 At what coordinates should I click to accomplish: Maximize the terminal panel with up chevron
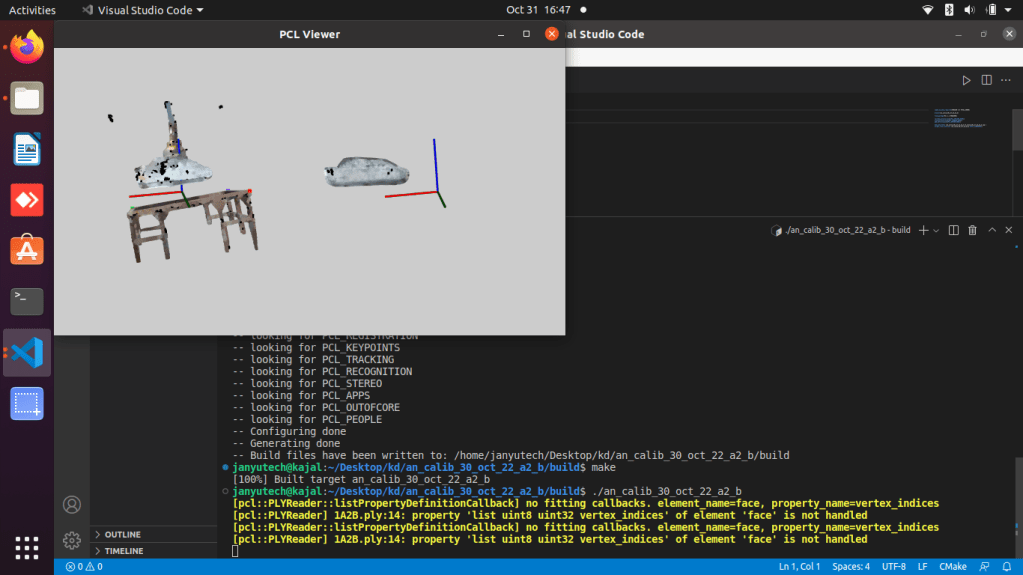992,230
